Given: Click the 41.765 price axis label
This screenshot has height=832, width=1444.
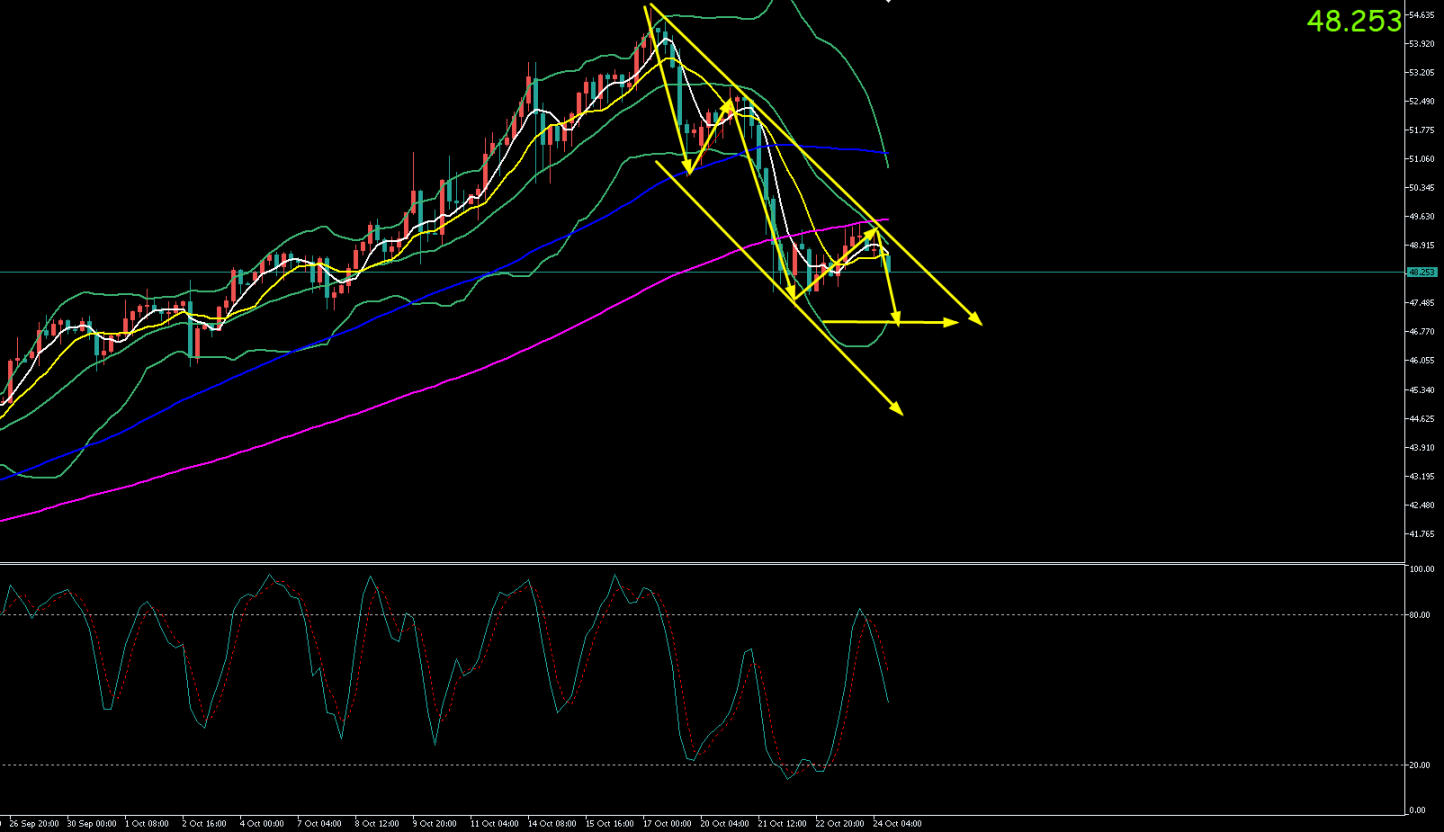Looking at the screenshot, I should pos(1421,534).
